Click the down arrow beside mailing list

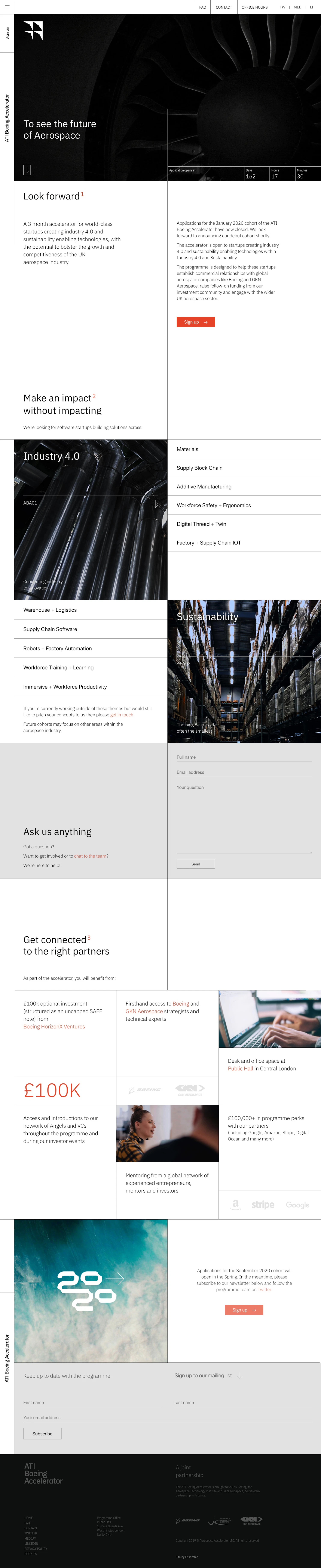tap(240, 1376)
